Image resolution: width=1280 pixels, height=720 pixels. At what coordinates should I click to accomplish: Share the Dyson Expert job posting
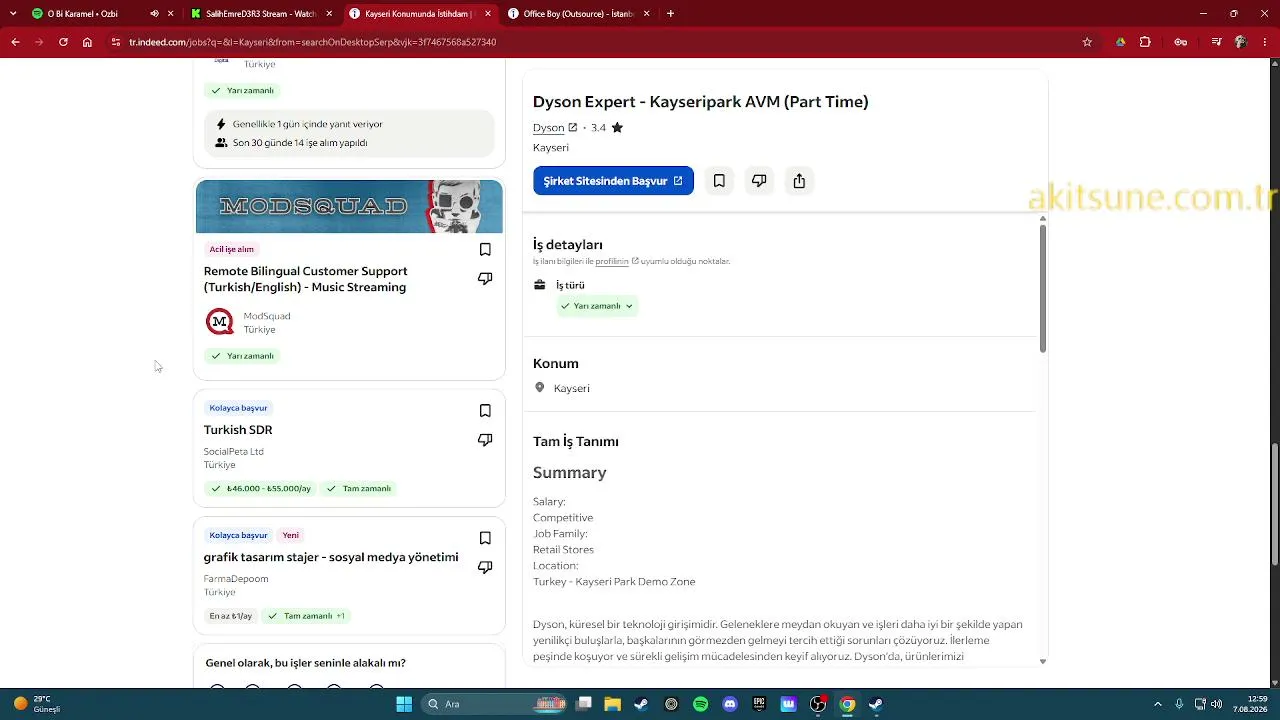pos(799,181)
